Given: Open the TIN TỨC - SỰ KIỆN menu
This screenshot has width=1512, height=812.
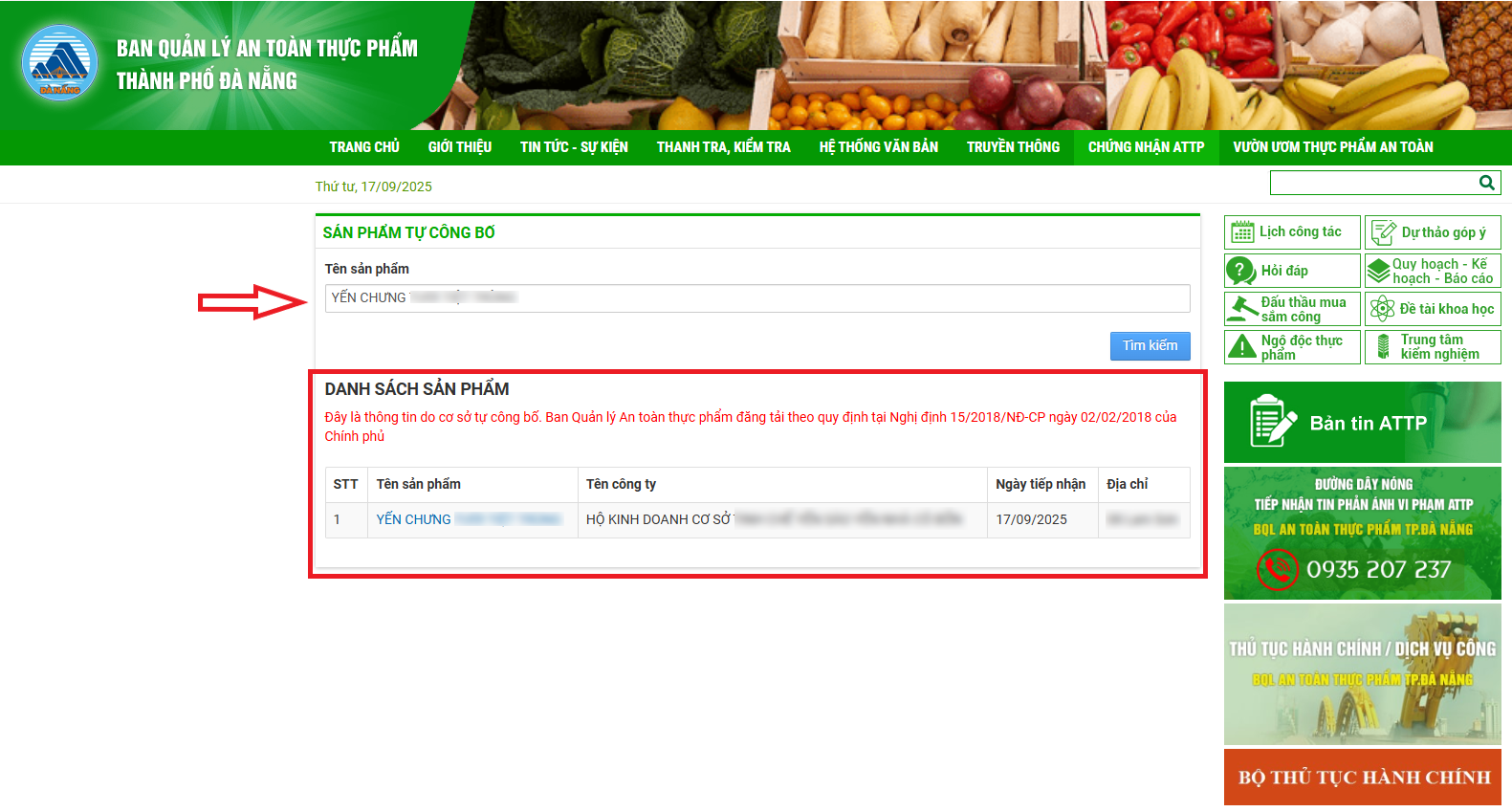Looking at the screenshot, I should click(x=574, y=147).
